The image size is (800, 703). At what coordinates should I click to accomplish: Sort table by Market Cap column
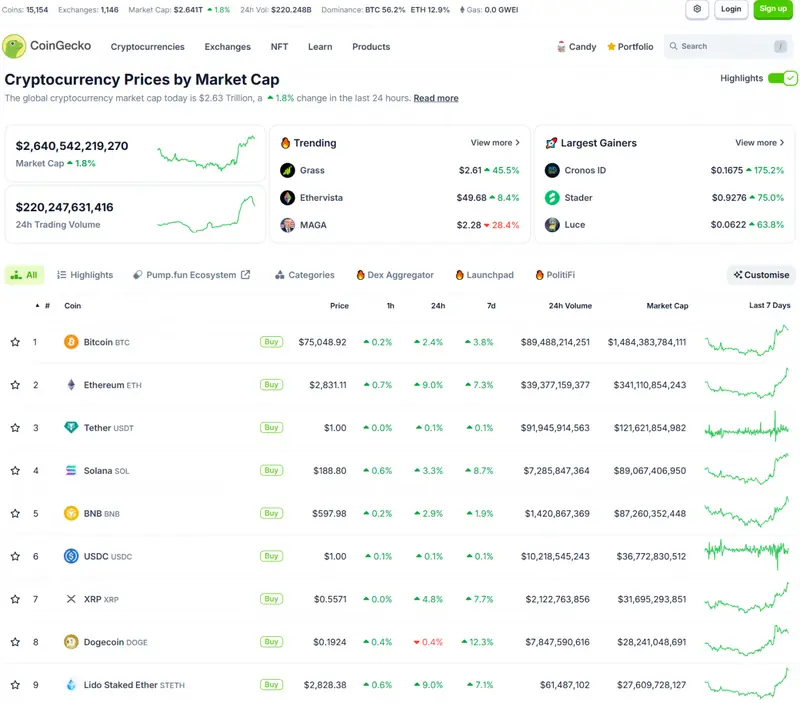(x=667, y=306)
